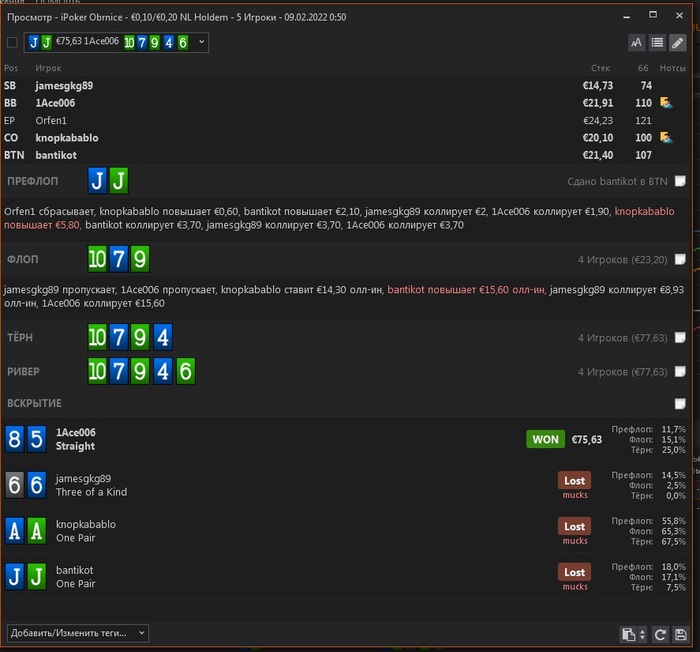Expand the hand selector dropdown arrow
The height and width of the screenshot is (652, 700).
(201, 42)
